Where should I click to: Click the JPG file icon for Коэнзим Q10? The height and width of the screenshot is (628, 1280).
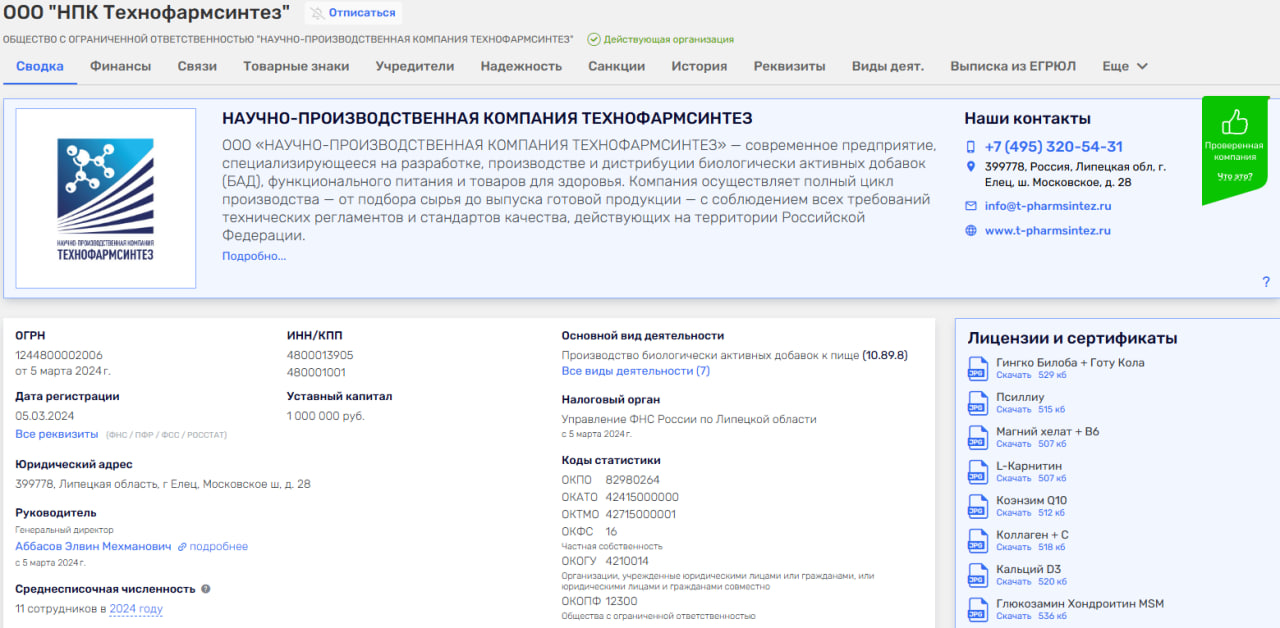click(977, 507)
